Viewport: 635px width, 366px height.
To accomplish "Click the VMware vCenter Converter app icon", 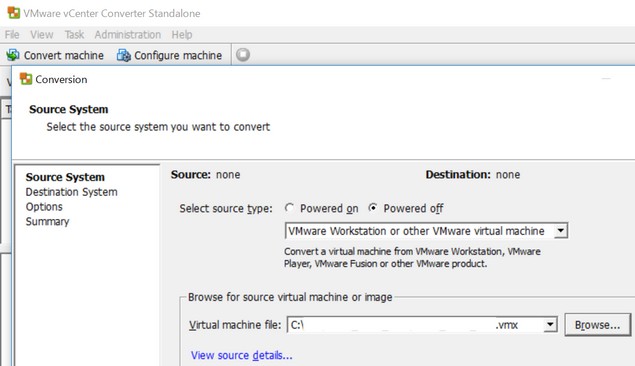I will pos(13,13).
